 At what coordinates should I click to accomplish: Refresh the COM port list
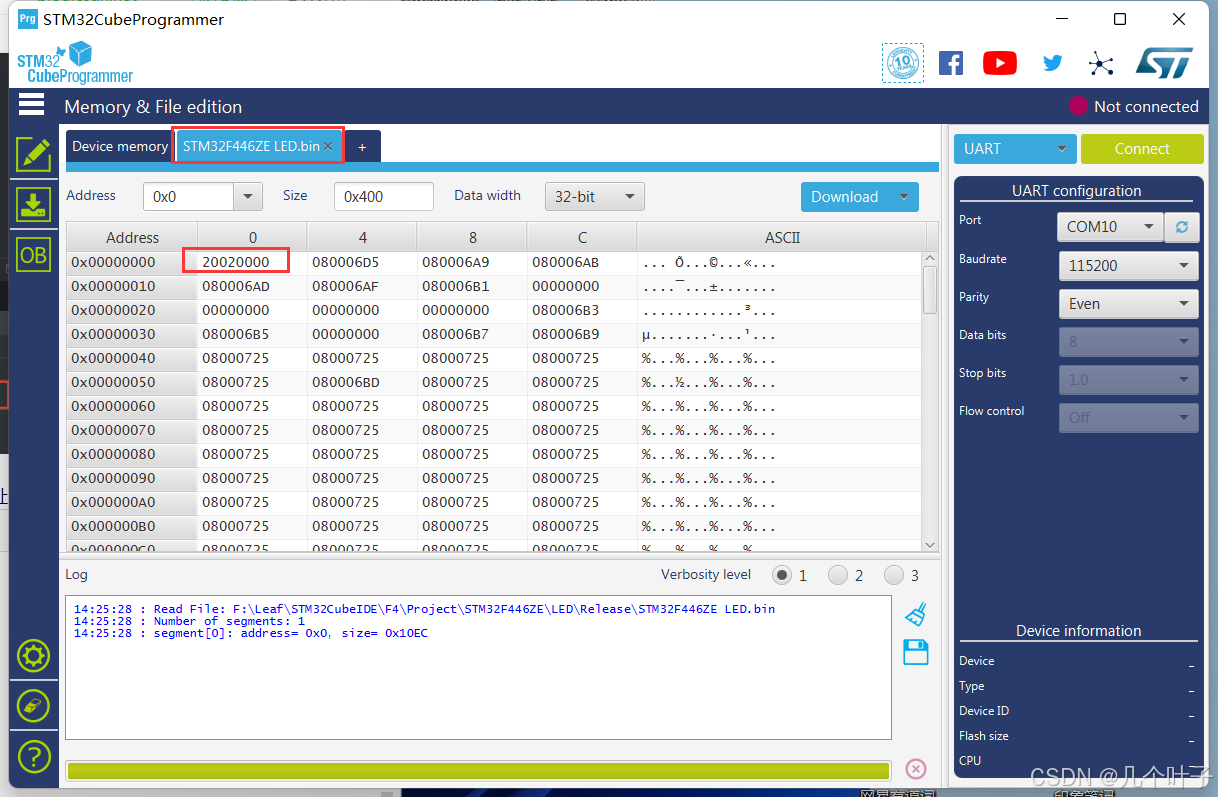[x=1181, y=227]
